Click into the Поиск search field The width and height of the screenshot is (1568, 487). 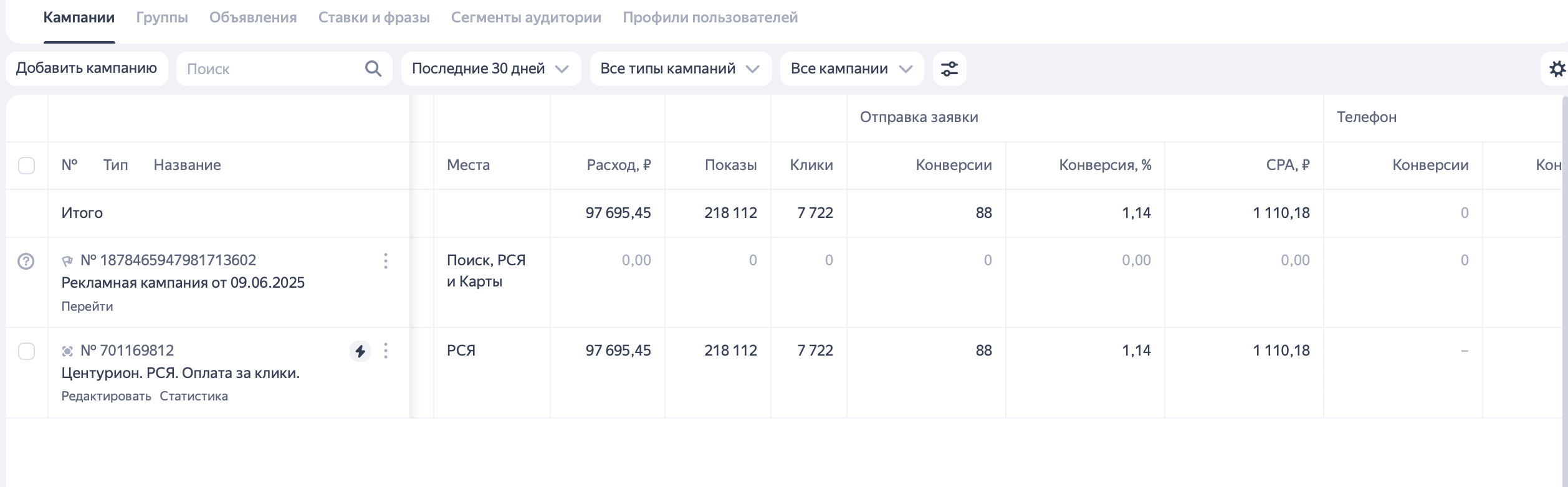268,69
